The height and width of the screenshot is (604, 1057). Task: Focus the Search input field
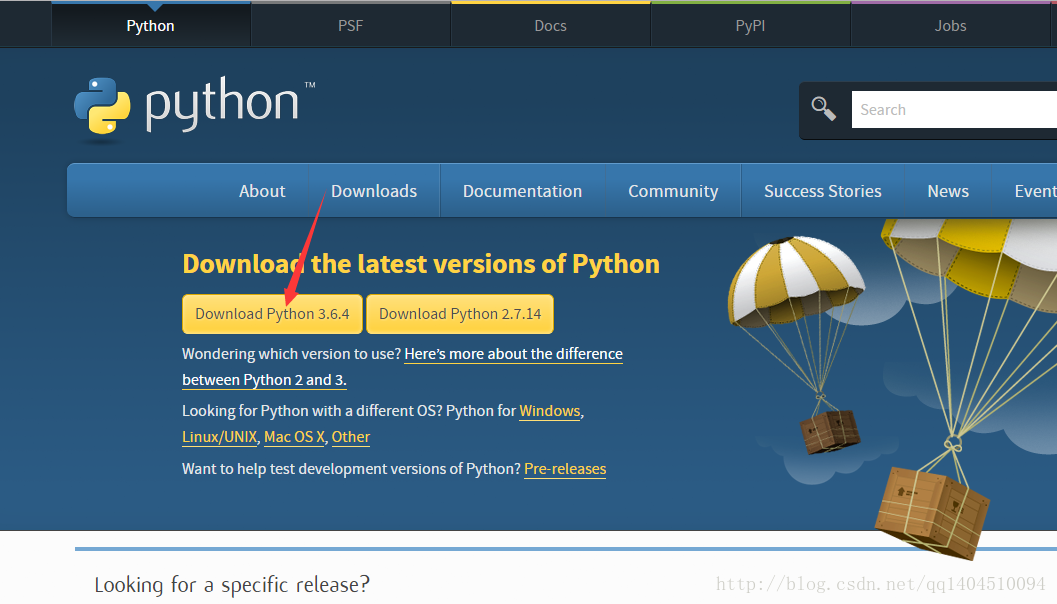point(954,110)
